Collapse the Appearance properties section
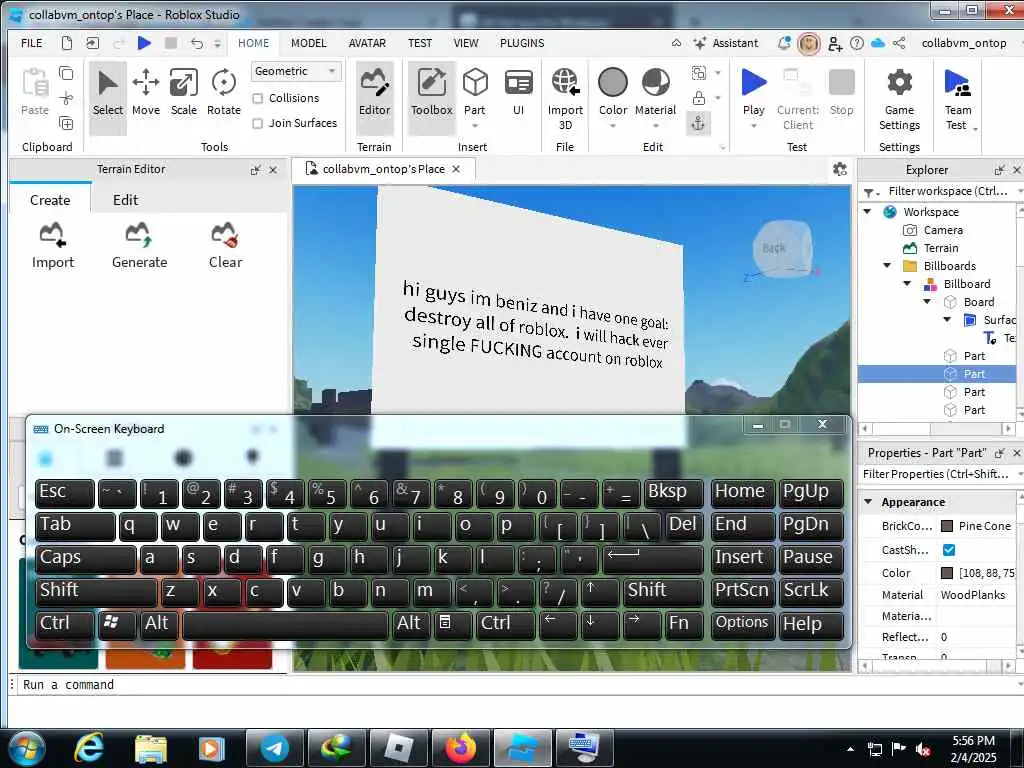Viewport: 1024px width, 768px height. point(868,502)
